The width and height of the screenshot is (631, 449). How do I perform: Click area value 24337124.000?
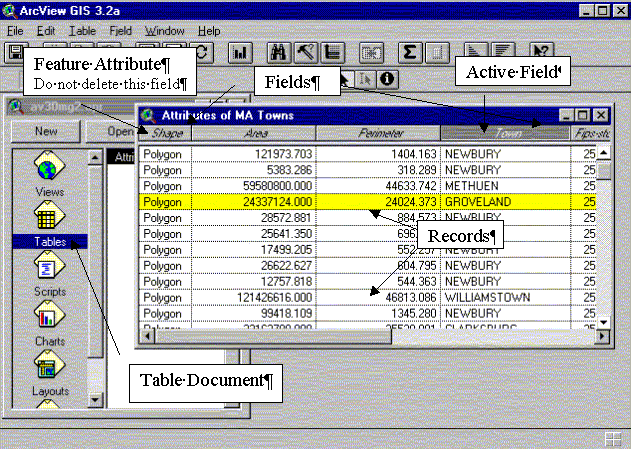point(277,202)
